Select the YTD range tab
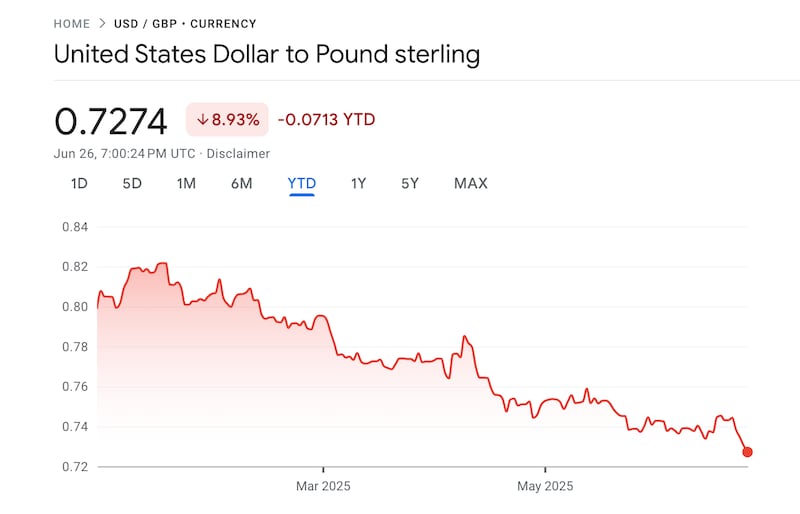The image size is (800, 514). point(302,183)
